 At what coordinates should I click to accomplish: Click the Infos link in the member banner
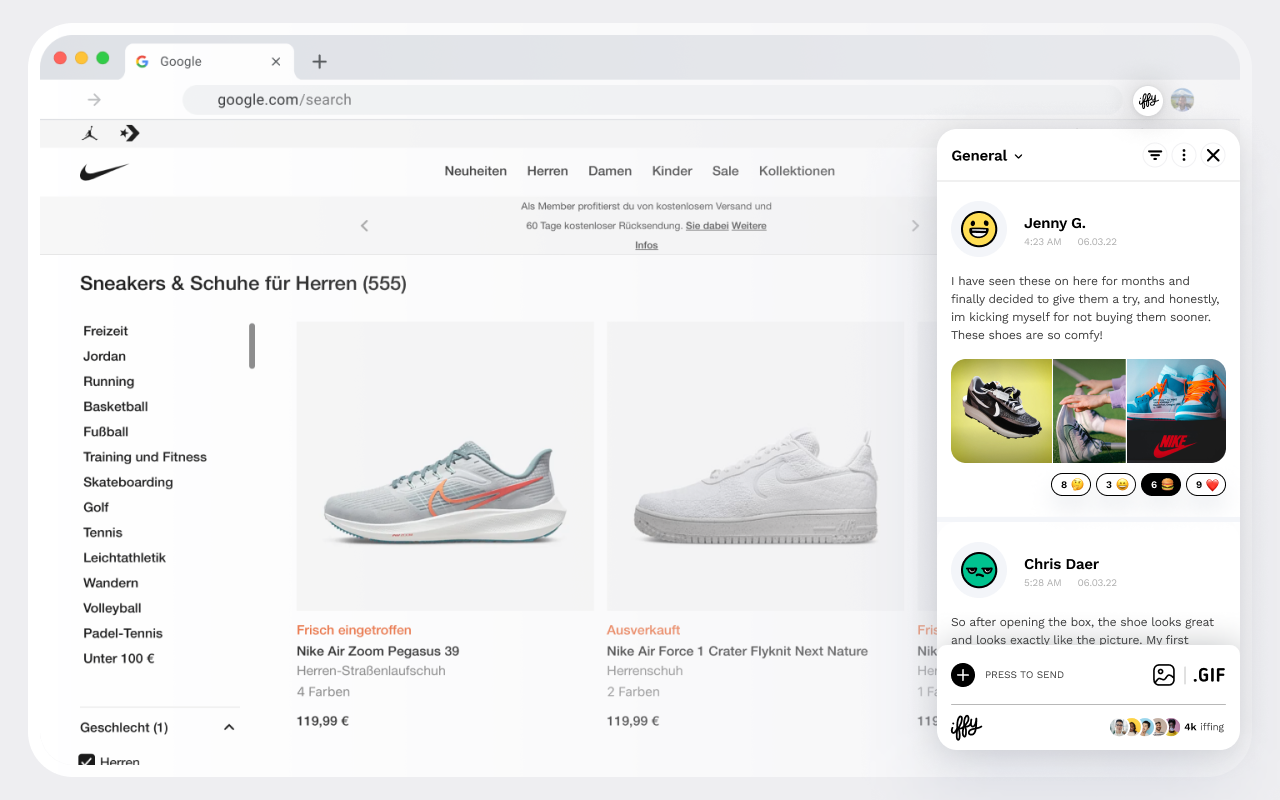click(x=646, y=244)
